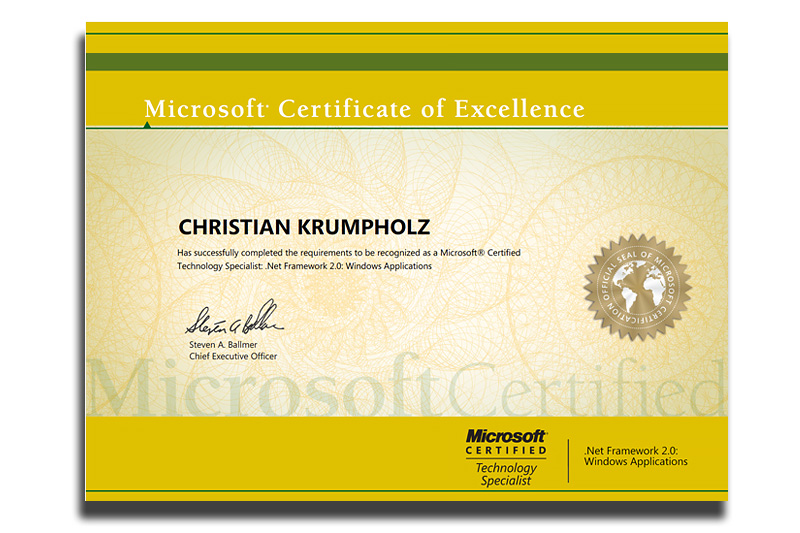800x533 pixels.
Task: Click the 'Technology Specialist: .Net Framework 2.0' body line
Action: (304, 267)
